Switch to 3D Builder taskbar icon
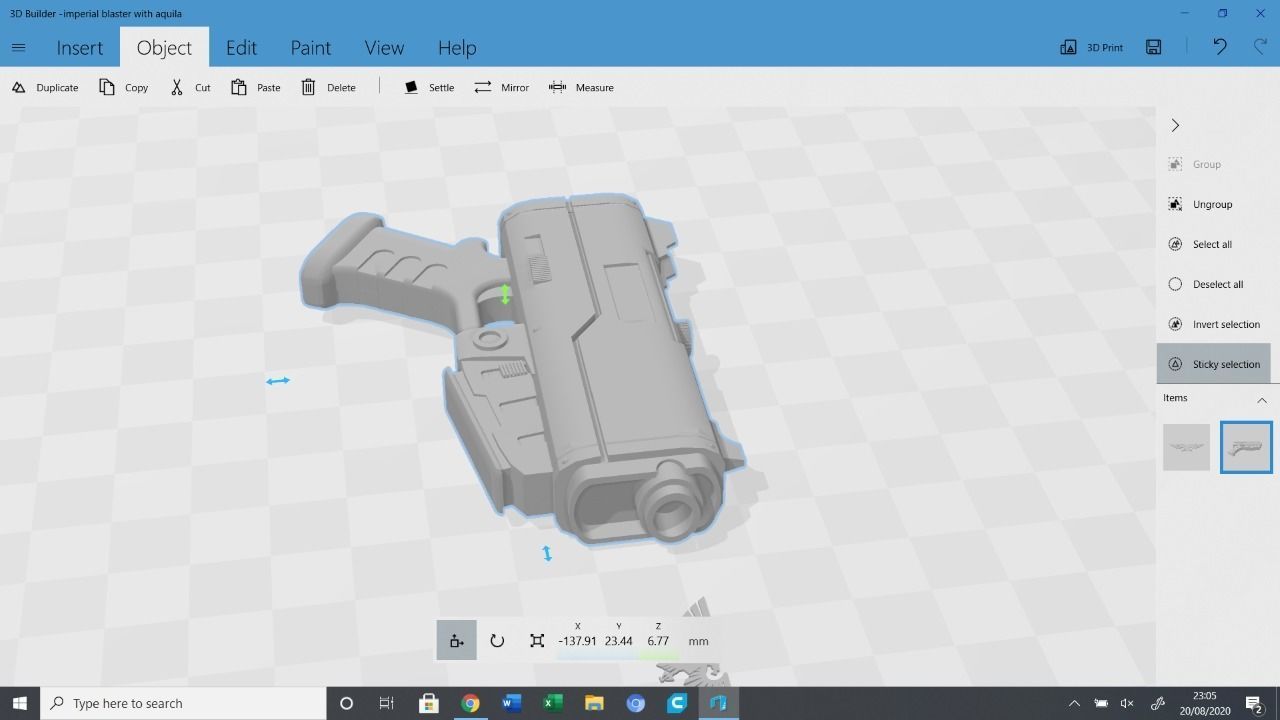Screen dimensions: 1280x720 pos(718,703)
